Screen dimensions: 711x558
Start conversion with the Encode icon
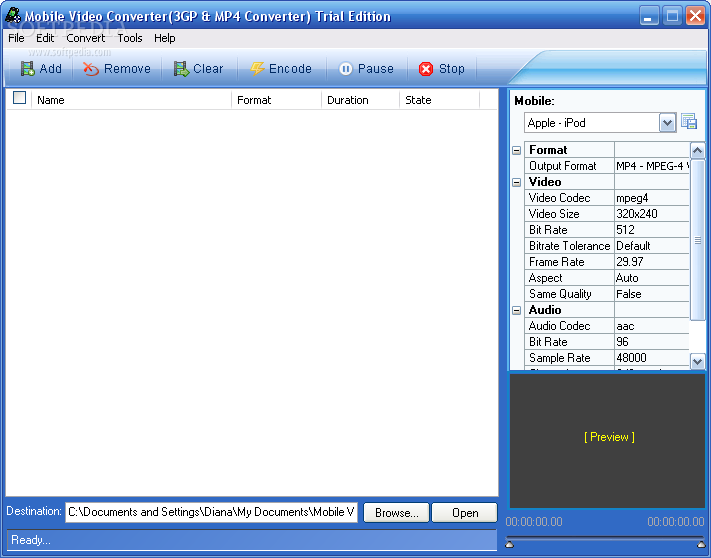tap(257, 69)
